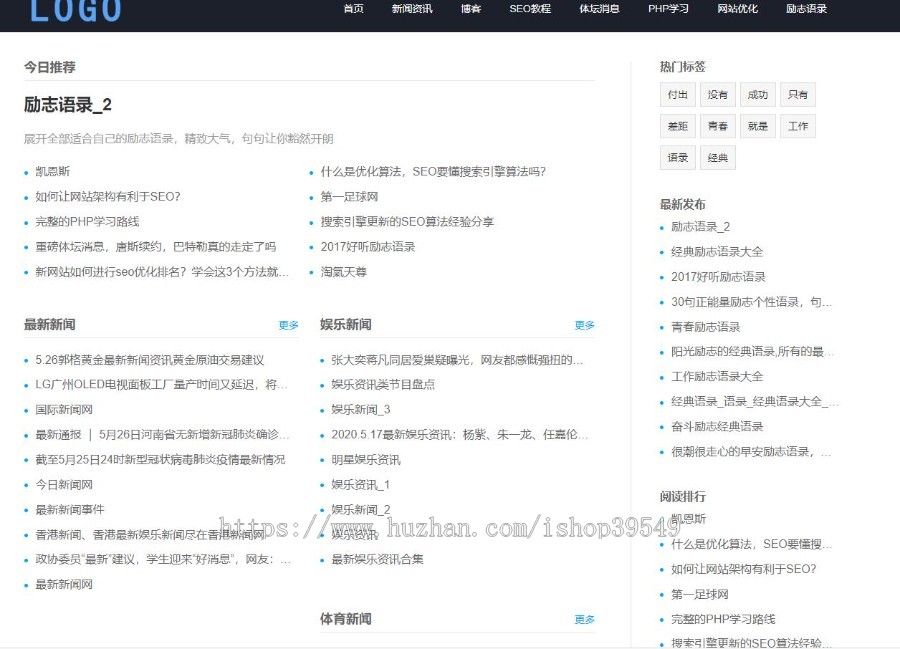Screen dimensions: 900x649
Task: Go to 博客 in navigation bar
Action: [x=471, y=9]
